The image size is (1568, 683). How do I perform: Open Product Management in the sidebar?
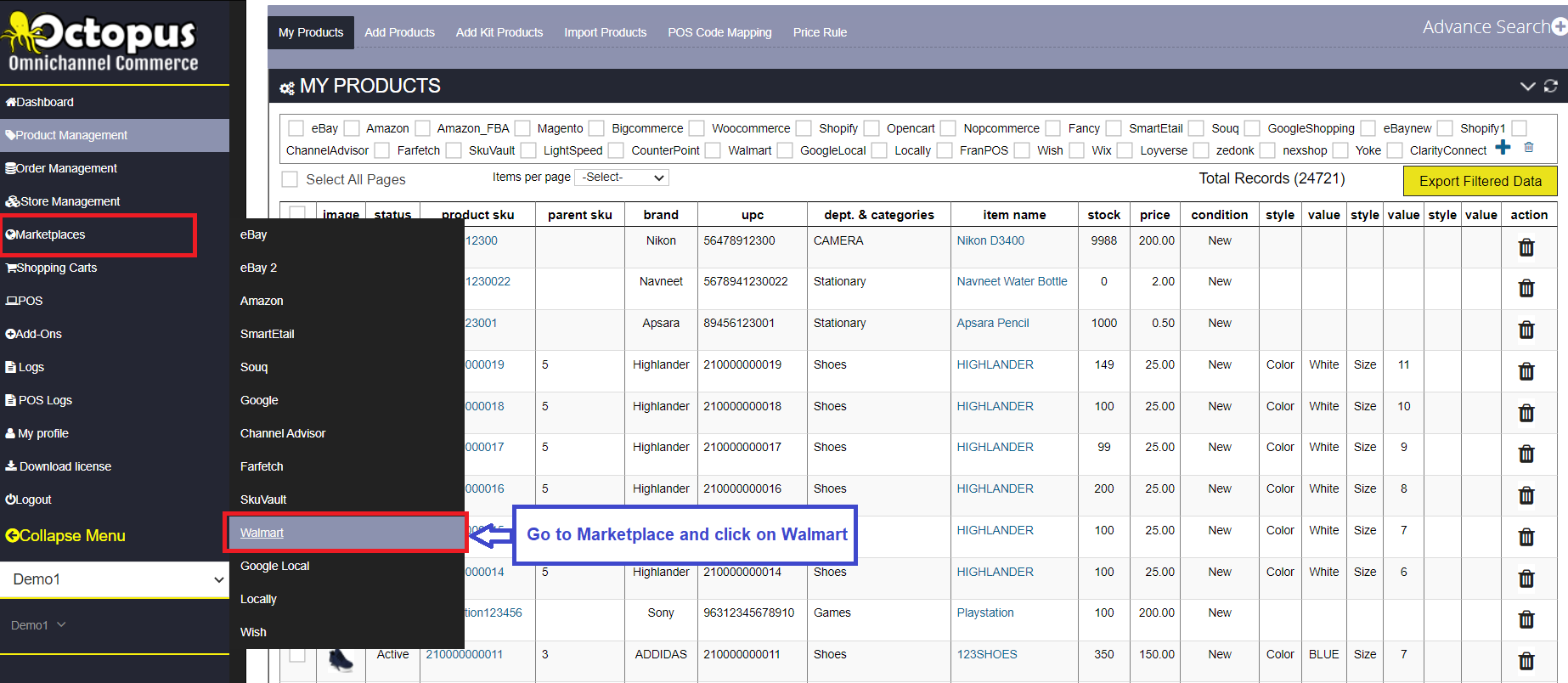click(115, 135)
